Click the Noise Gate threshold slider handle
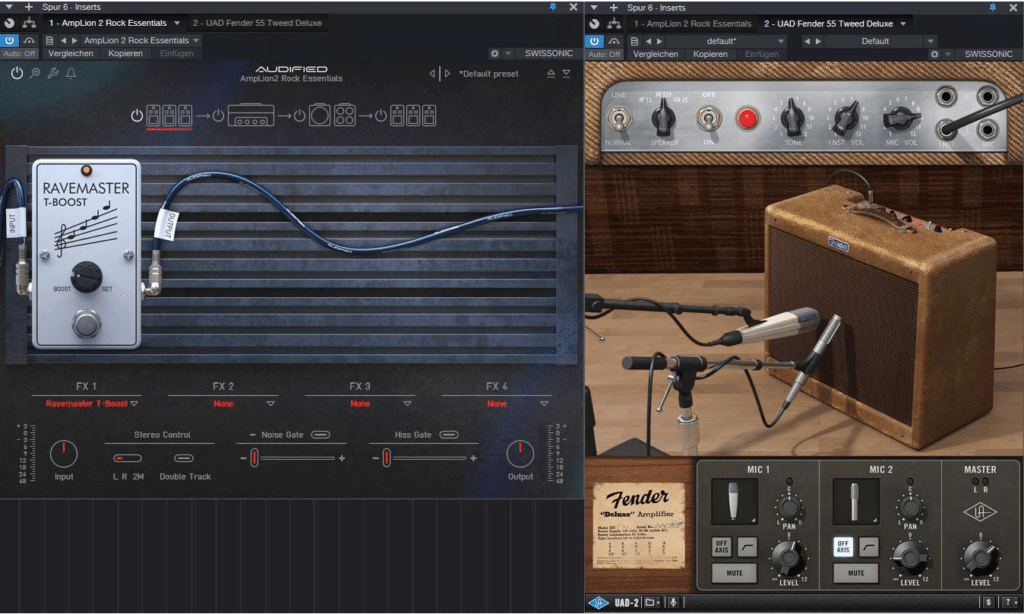1024x614 pixels. click(x=254, y=458)
